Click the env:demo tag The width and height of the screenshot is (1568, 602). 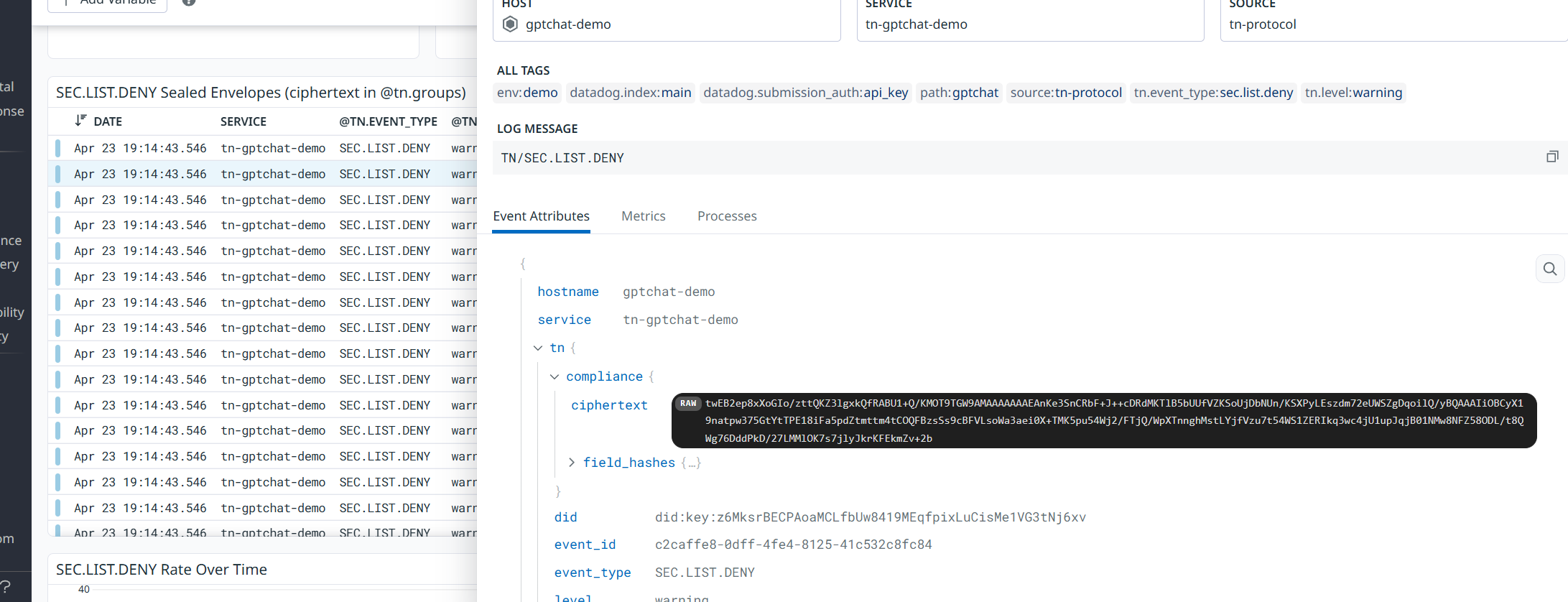click(x=527, y=93)
